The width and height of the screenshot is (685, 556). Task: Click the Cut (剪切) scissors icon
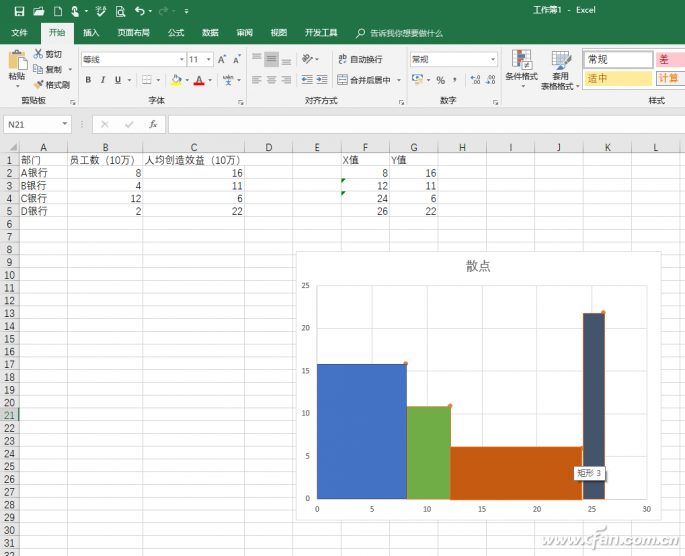click(38, 54)
